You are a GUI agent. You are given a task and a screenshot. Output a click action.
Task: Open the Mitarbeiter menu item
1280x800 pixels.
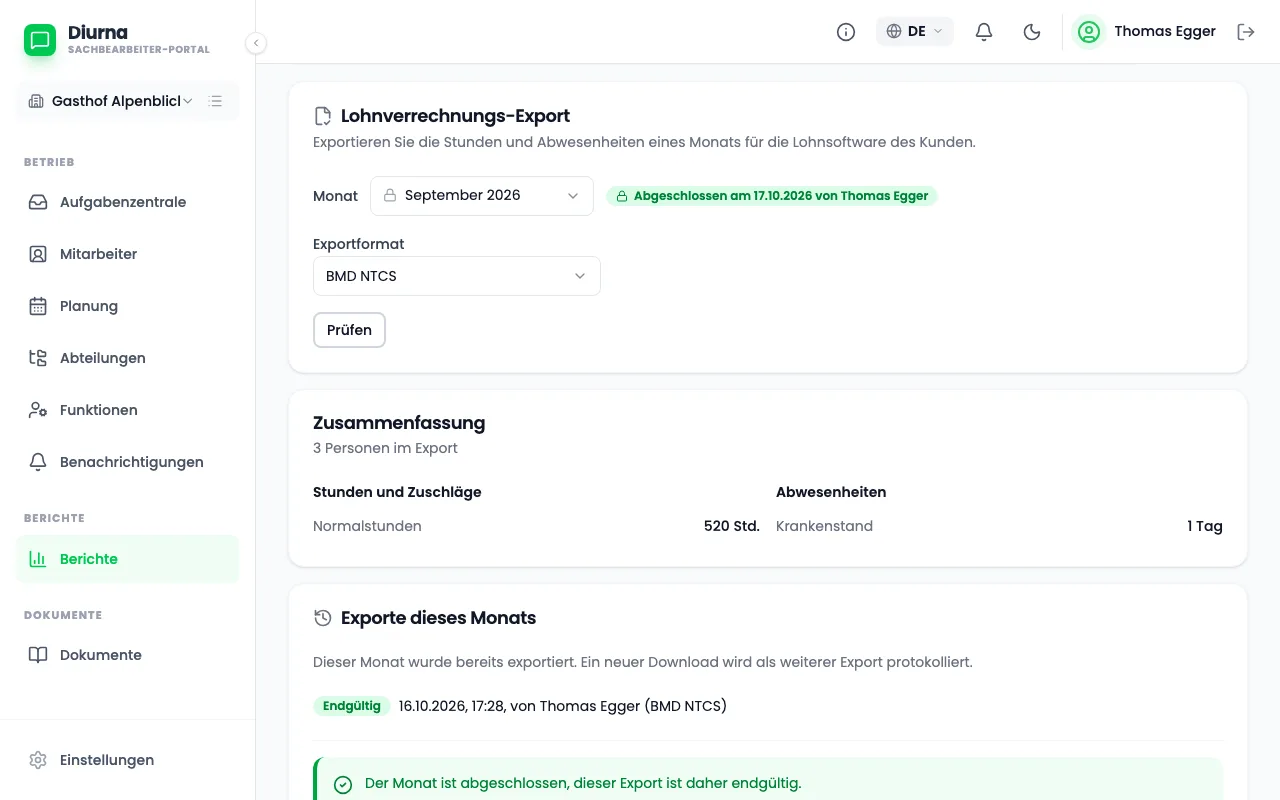click(128, 254)
